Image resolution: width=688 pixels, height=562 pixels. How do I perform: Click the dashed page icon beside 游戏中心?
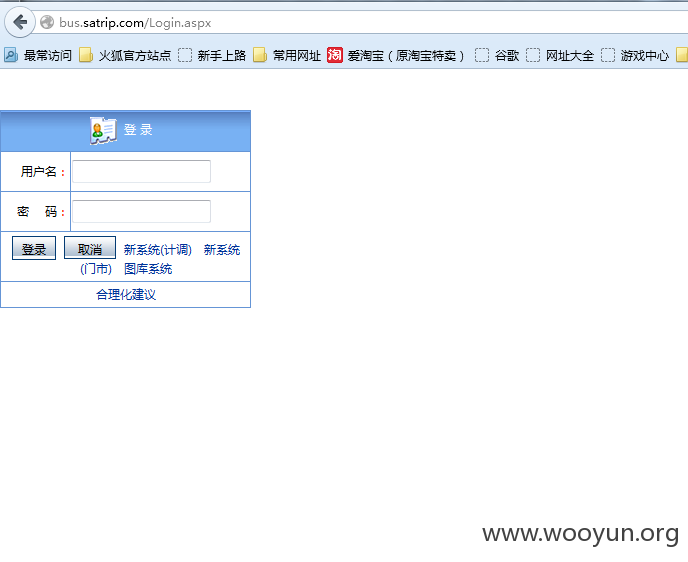608,55
